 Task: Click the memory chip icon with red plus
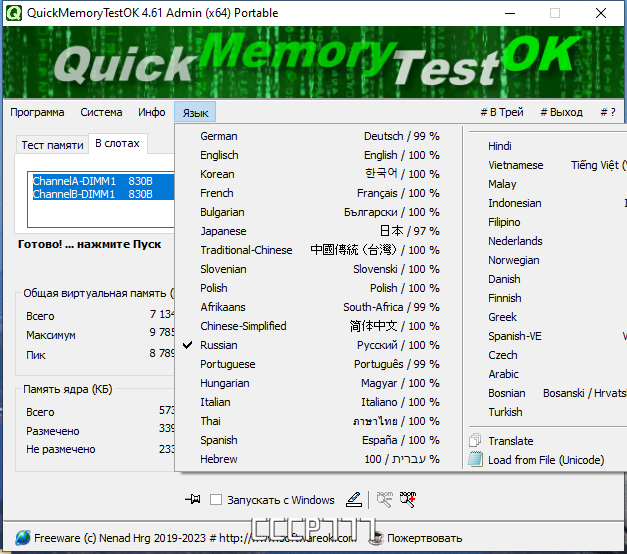point(408,499)
